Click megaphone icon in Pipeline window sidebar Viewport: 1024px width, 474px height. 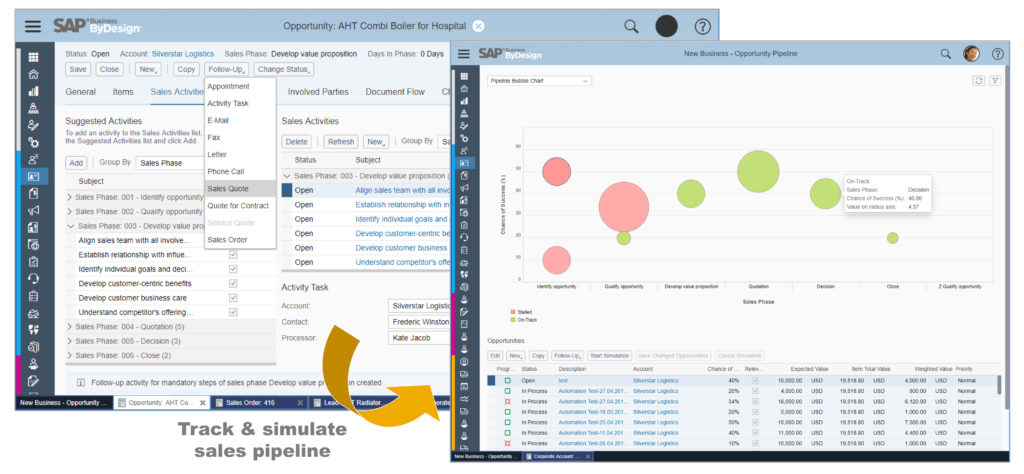tap(464, 187)
